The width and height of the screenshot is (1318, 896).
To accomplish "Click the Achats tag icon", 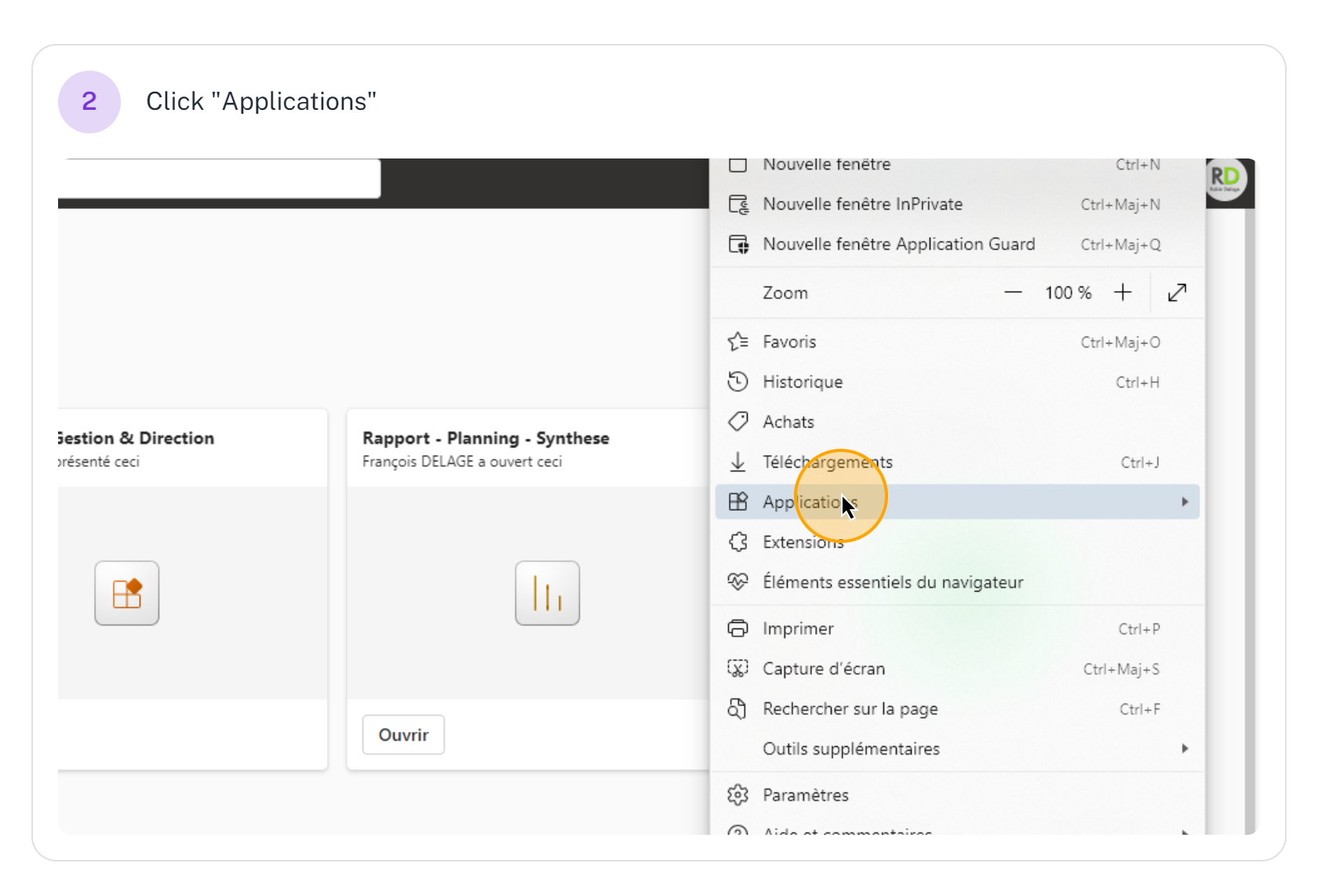I will pos(737,422).
